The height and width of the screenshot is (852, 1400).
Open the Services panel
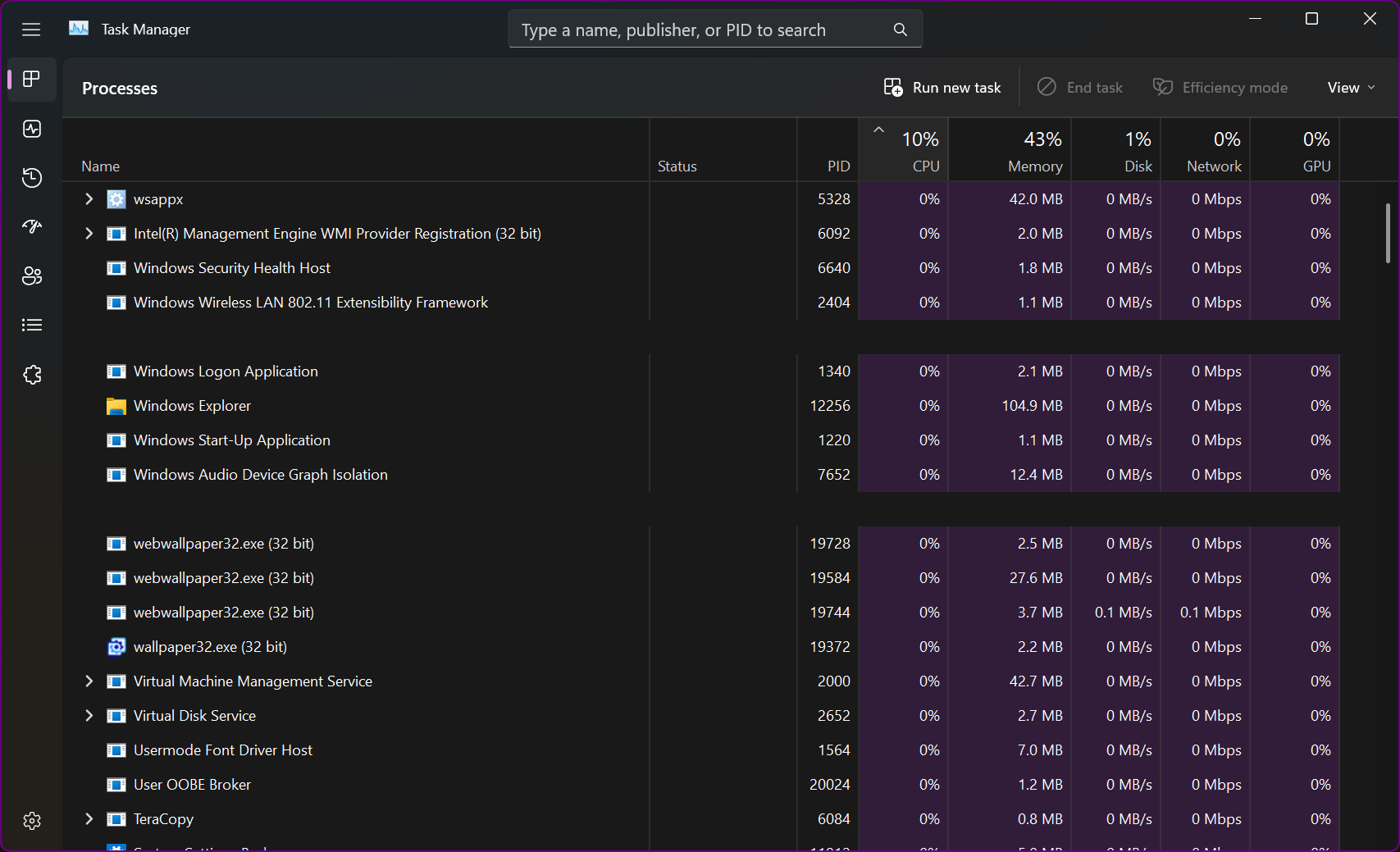click(x=31, y=375)
